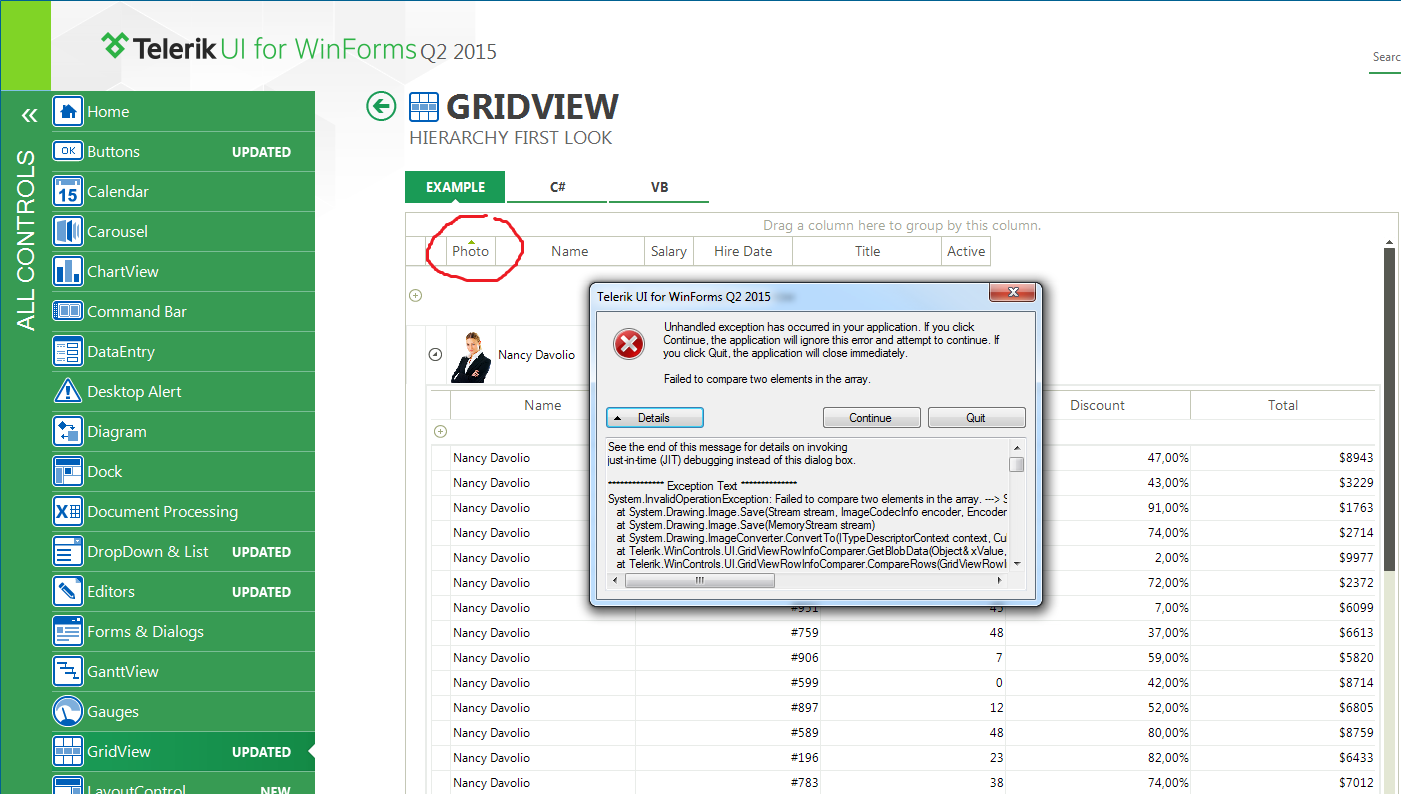Open the Editors control icon

click(x=68, y=591)
